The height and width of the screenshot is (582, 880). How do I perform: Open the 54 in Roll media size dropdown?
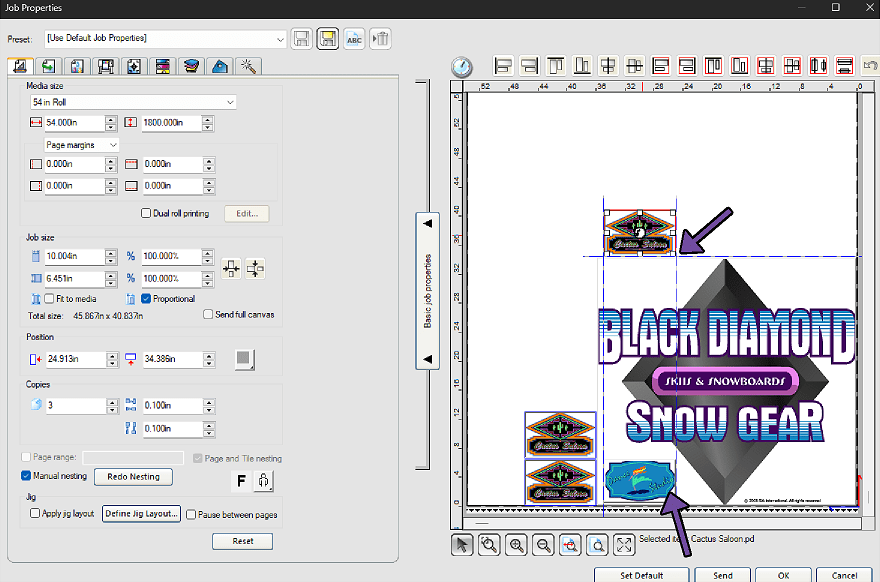[133, 102]
